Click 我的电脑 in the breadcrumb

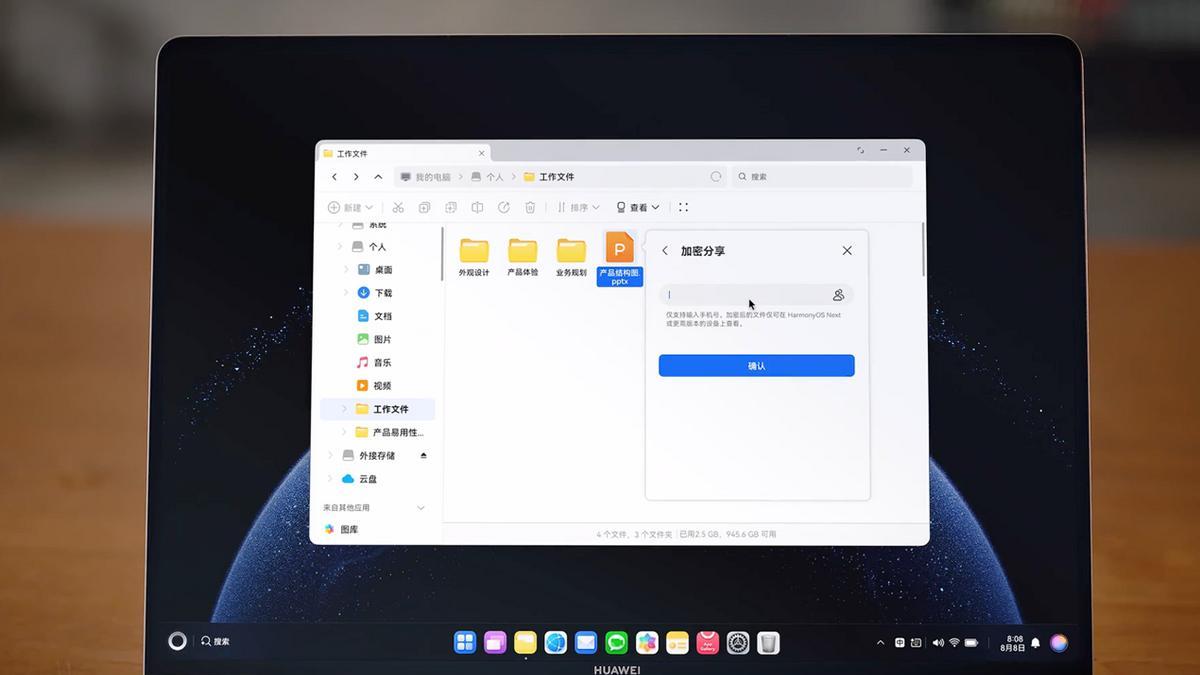pyautogui.click(x=426, y=177)
